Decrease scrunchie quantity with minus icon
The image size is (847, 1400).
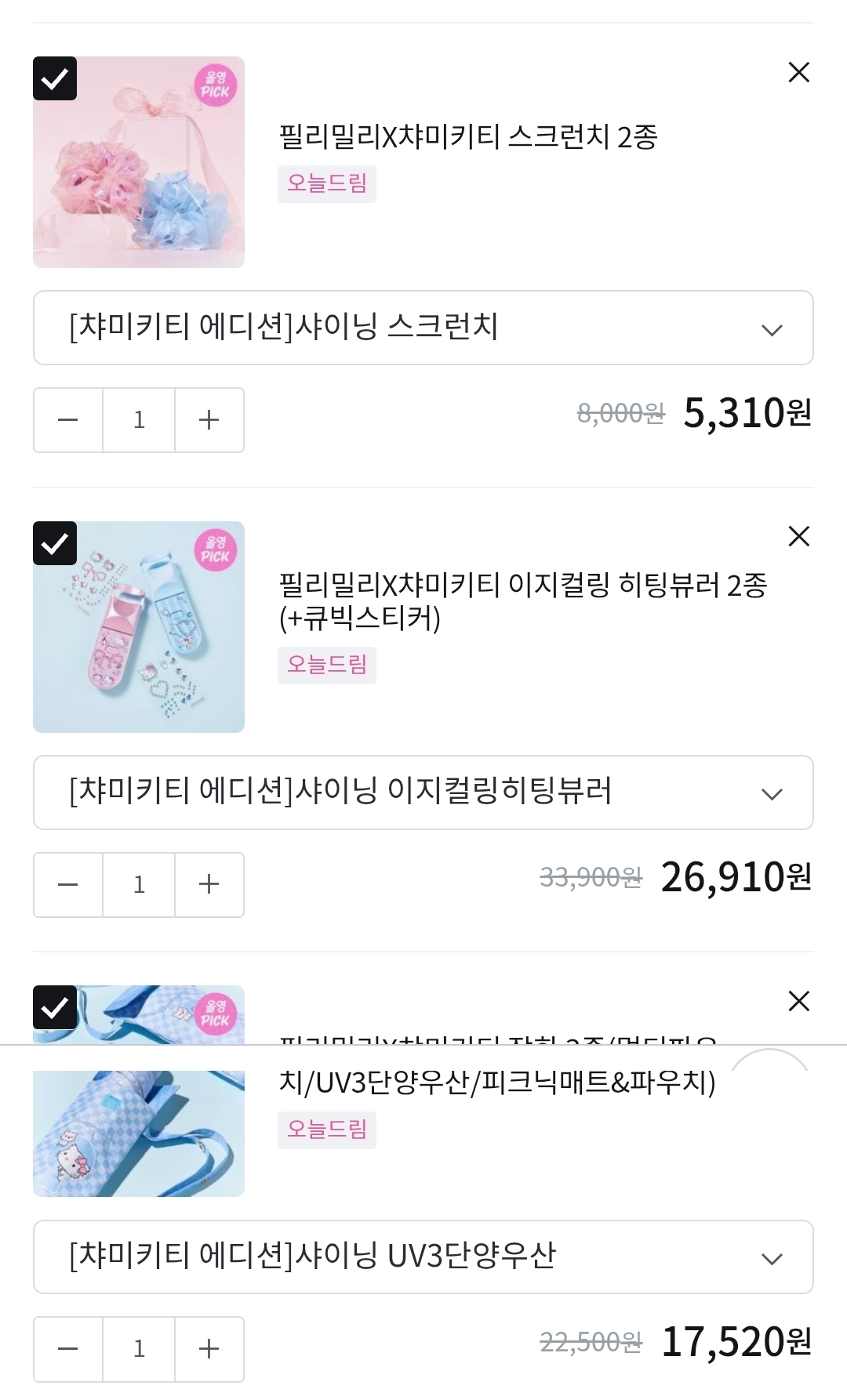coord(68,420)
